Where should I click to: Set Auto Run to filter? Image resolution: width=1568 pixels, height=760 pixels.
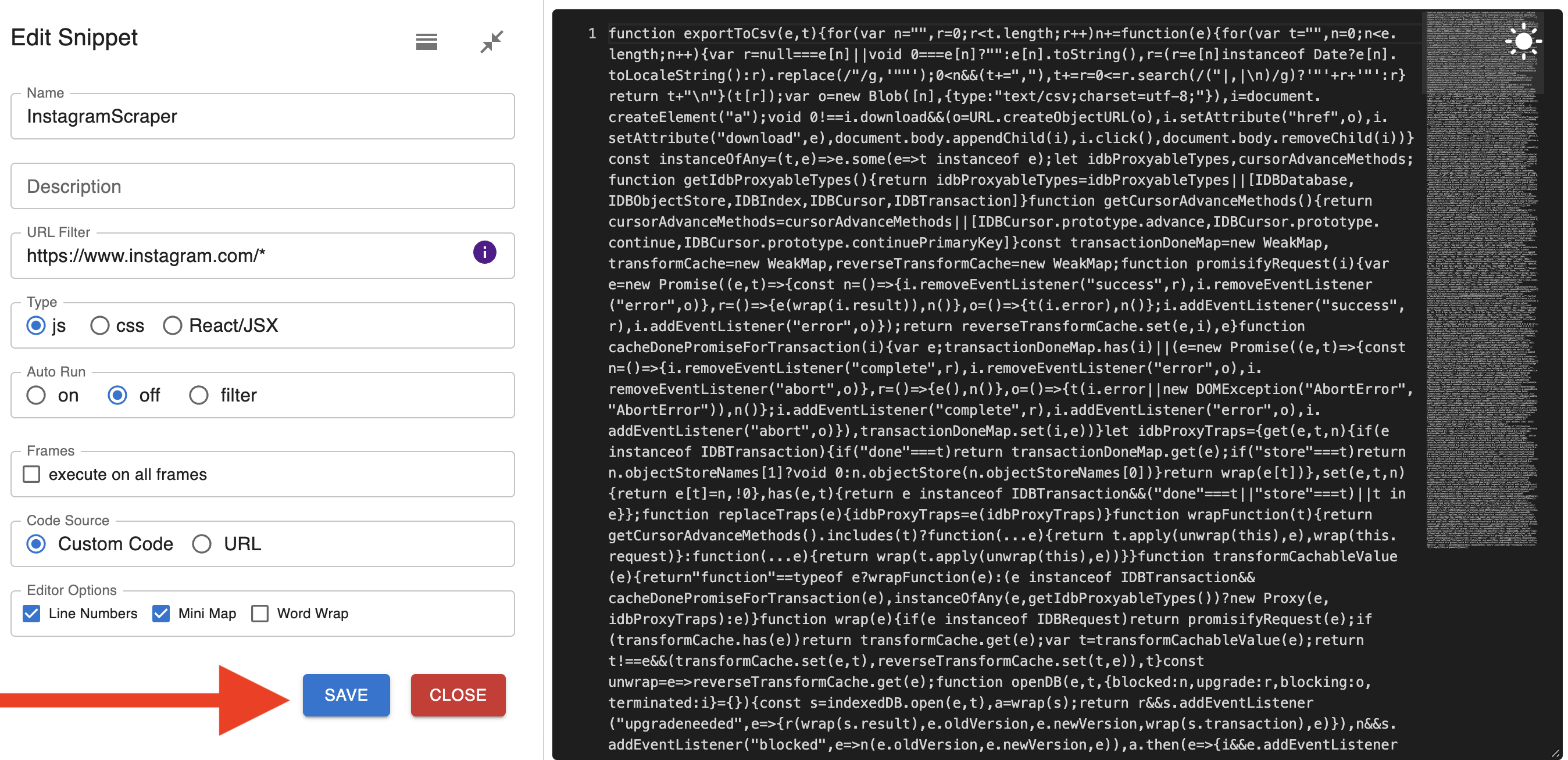199,395
